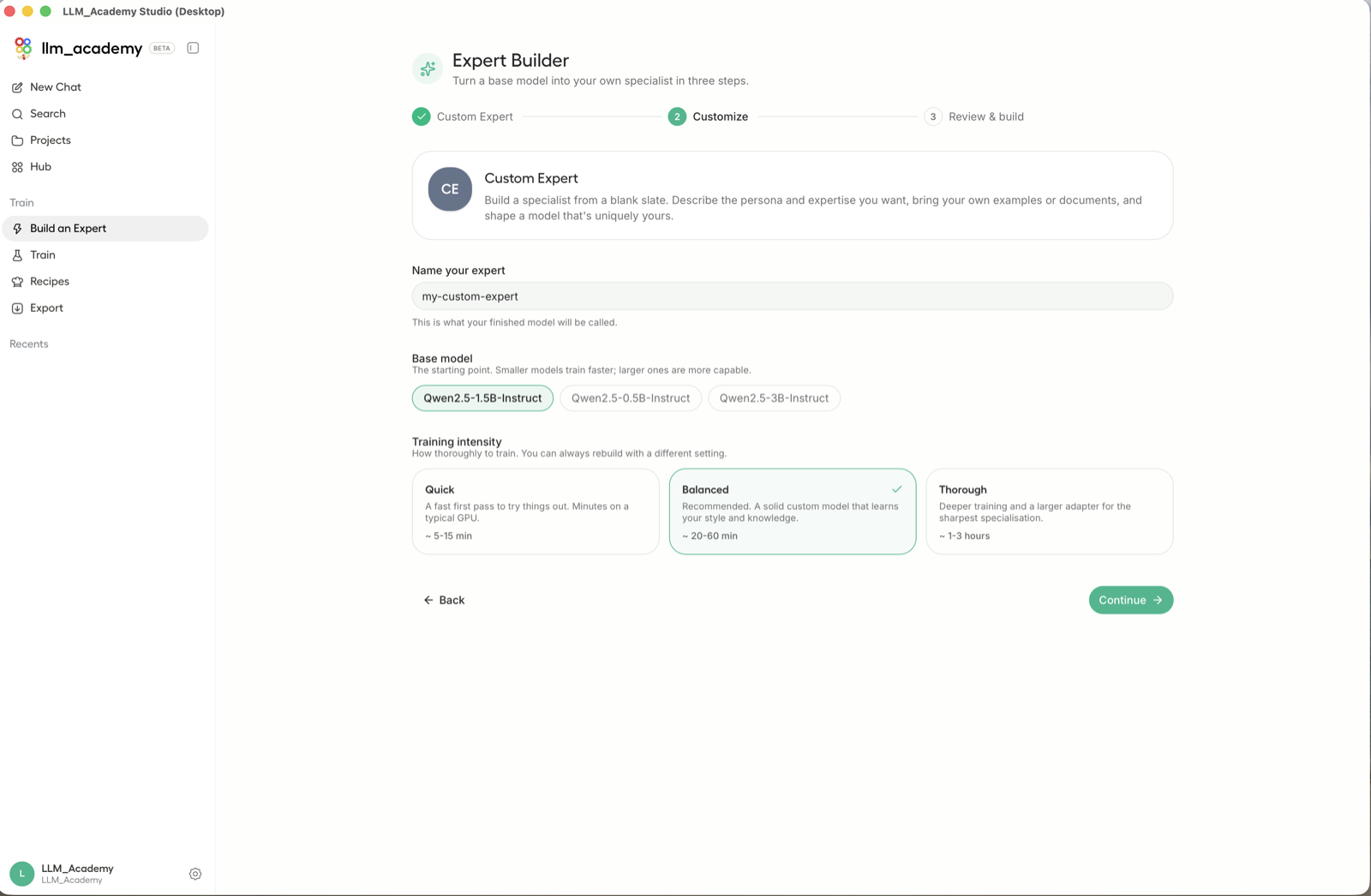Screen dimensions: 1371x896
Task: Click the BETA badge
Action: coord(162,48)
